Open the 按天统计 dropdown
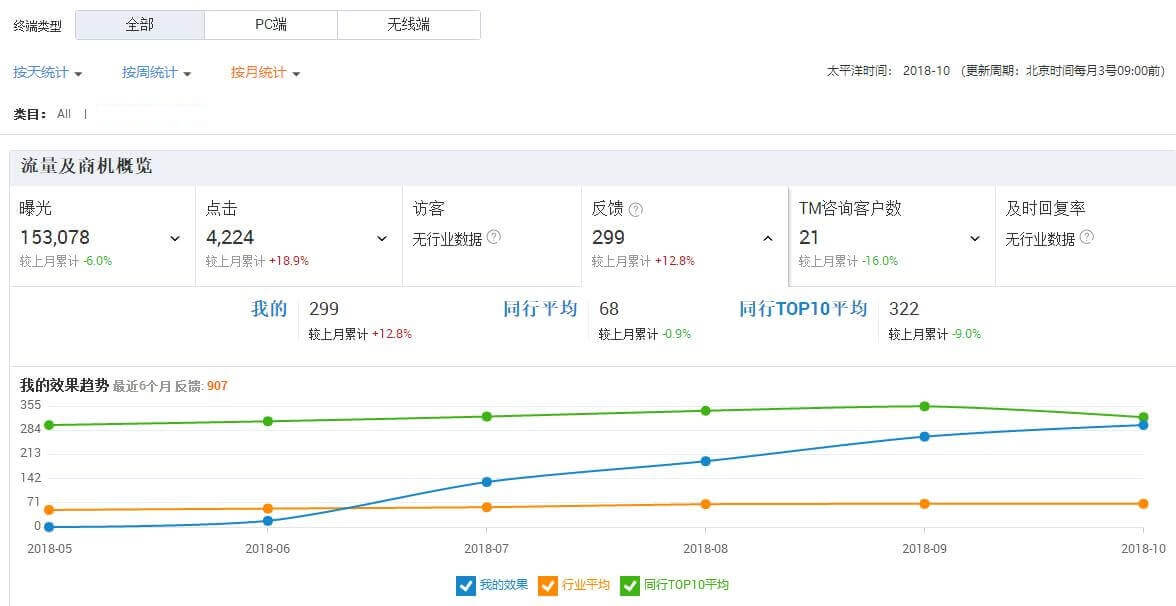Image resolution: width=1176 pixels, height=606 pixels. pyautogui.click(x=48, y=73)
